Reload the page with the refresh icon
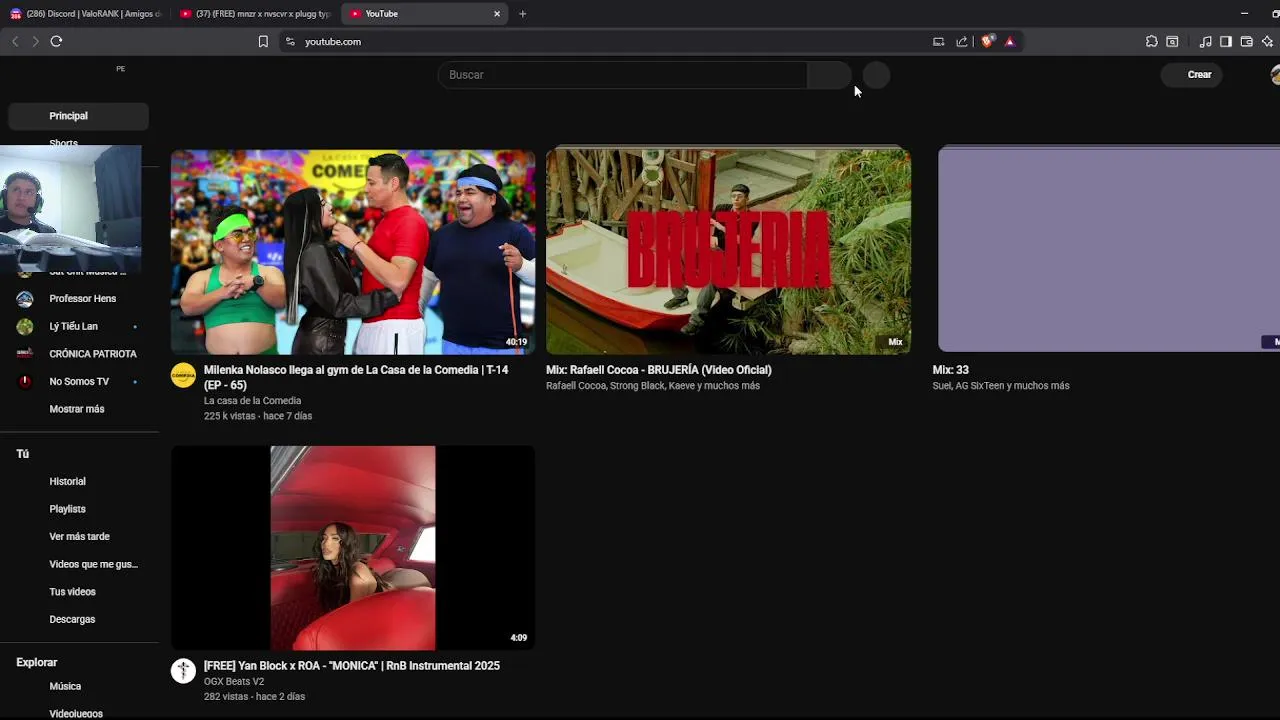This screenshot has height=720, width=1280. point(56,41)
